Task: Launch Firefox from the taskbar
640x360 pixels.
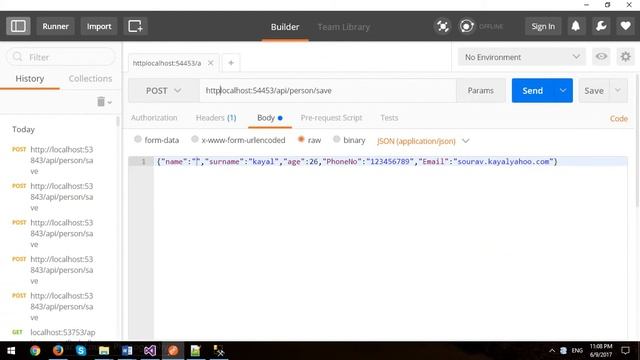Action: tap(58, 351)
